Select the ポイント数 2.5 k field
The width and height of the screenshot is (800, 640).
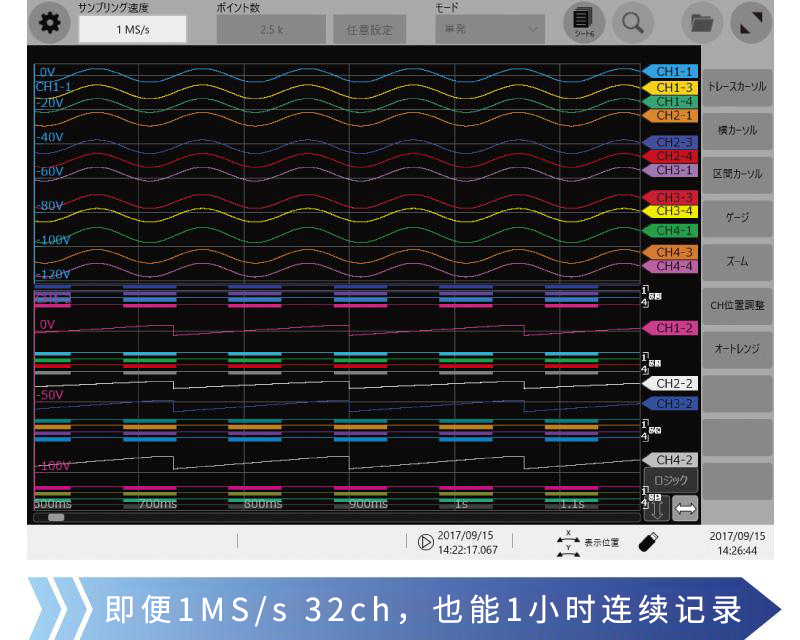[271, 29]
